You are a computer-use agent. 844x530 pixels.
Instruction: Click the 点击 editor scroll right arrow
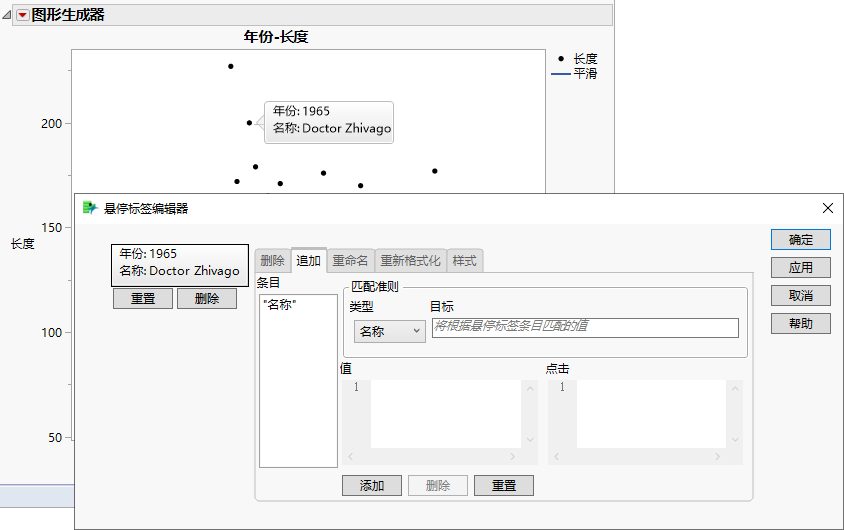(x=718, y=456)
